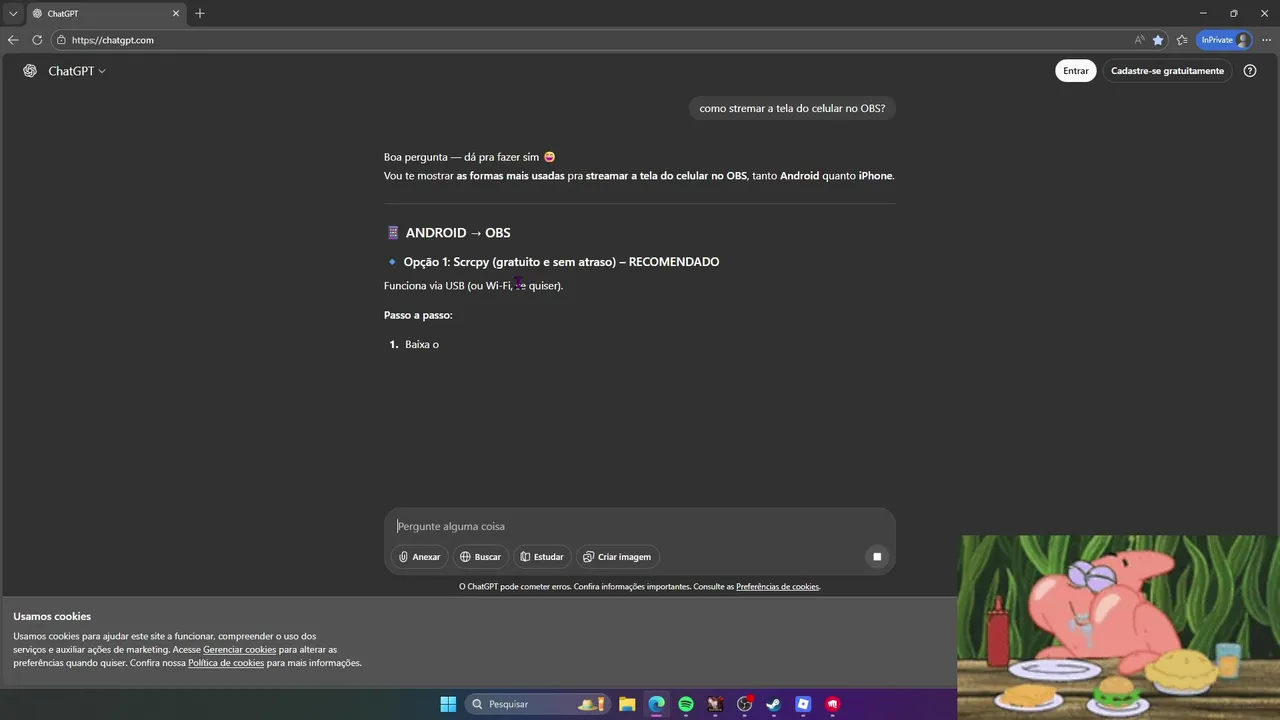
Task: Click the Usamos cookies banner title
Action: (x=52, y=617)
